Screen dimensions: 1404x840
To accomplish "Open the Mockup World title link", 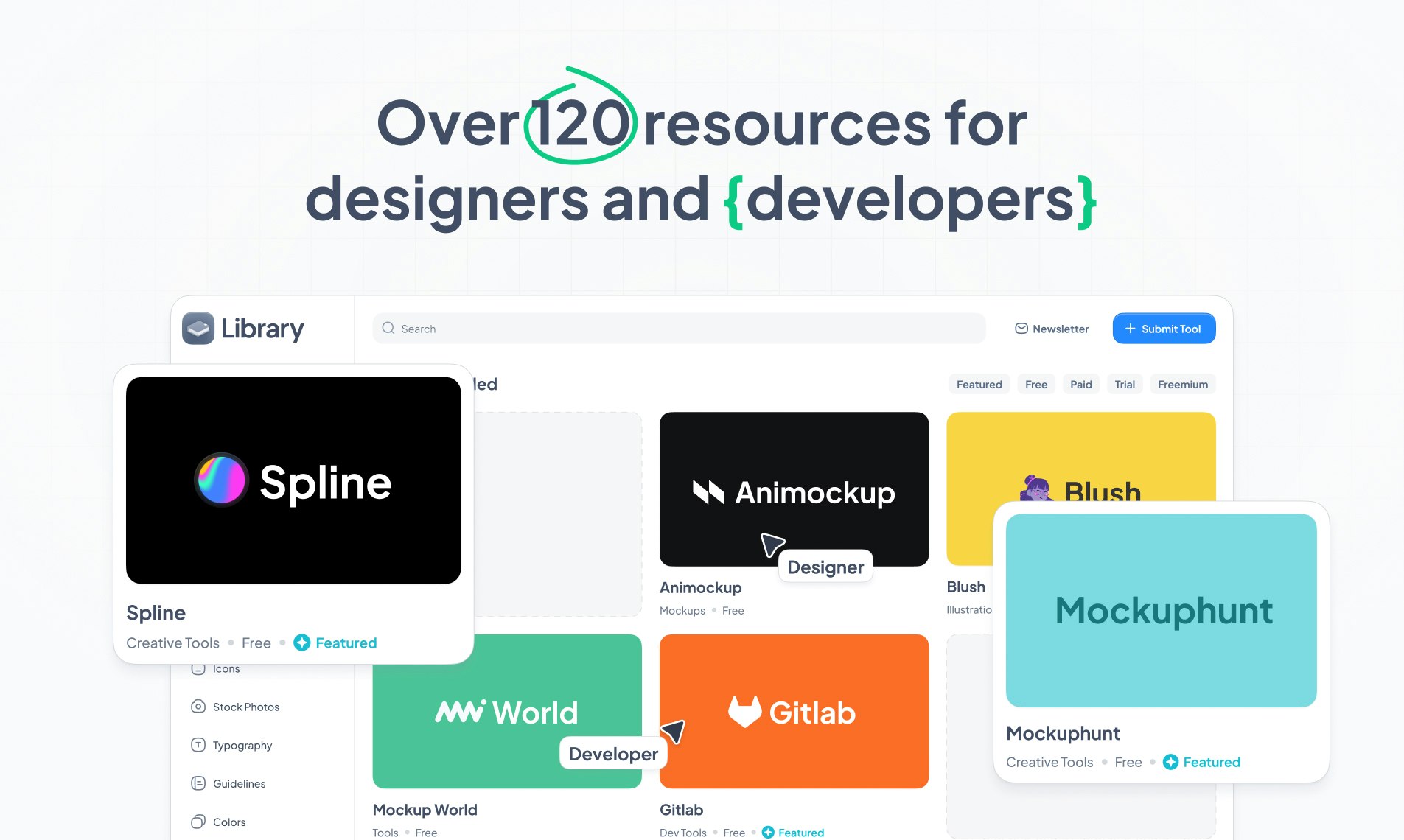I will 425,810.
